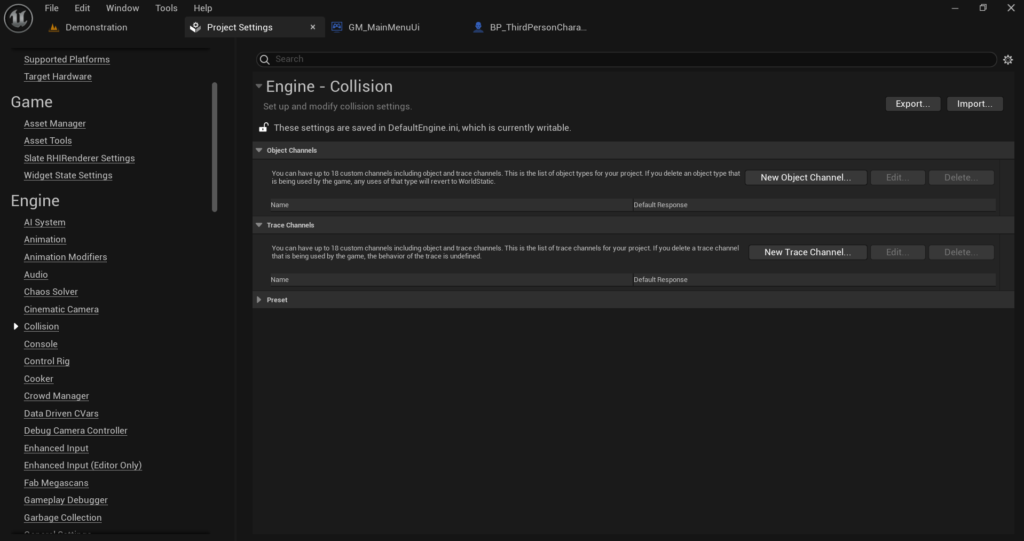Click the Game category heading
The image size is (1024, 541).
pyautogui.click(x=31, y=102)
